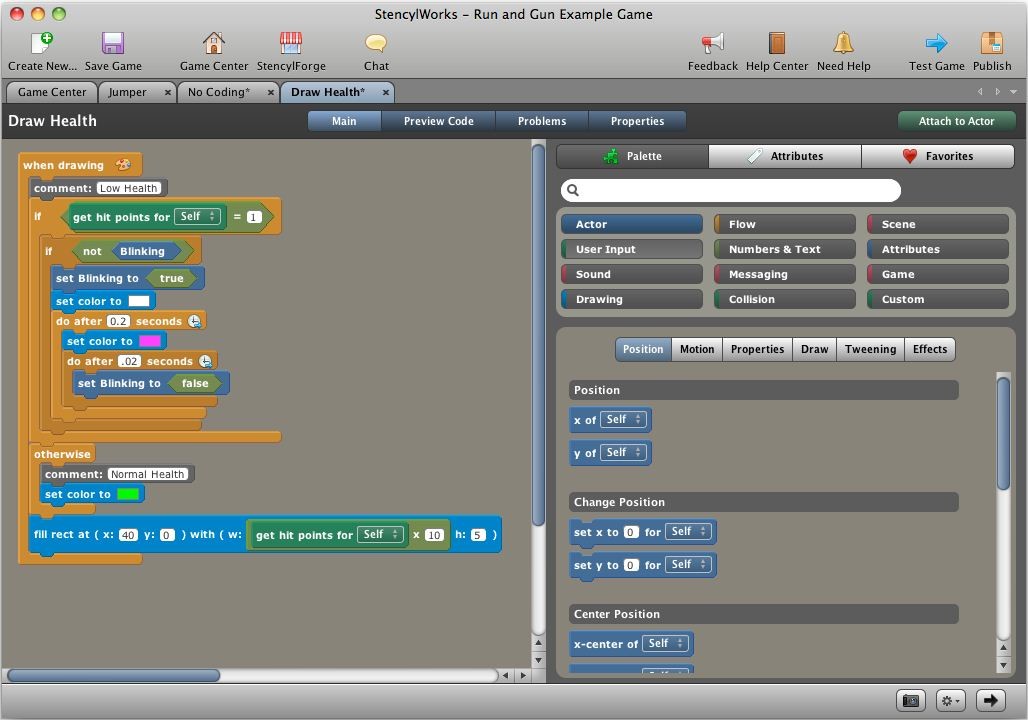Image resolution: width=1028 pixels, height=720 pixels.
Task: Open tab list dropdown triangle in tab bar
Action: (1014, 92)
